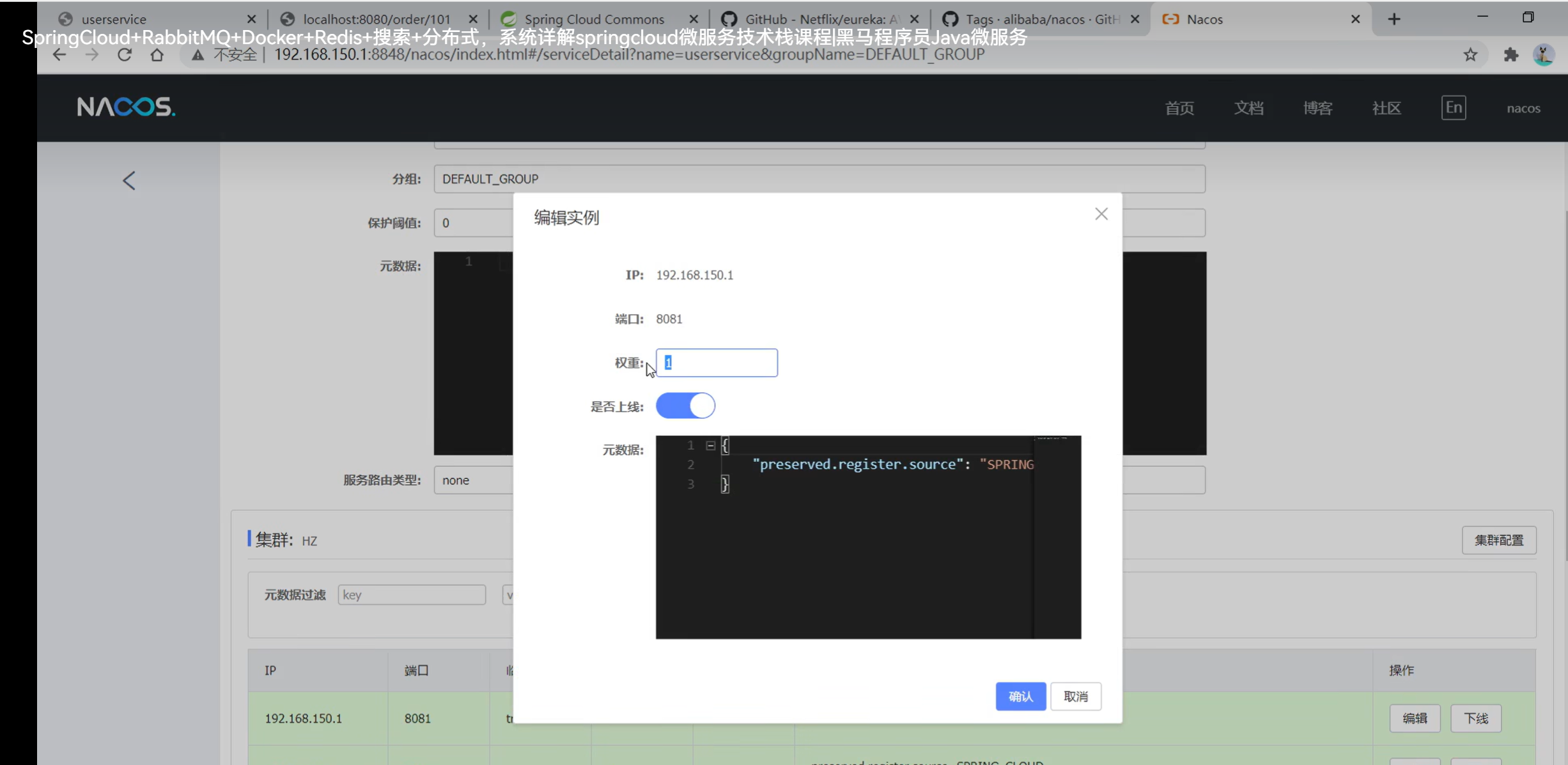Viewport: 1568px width, 765px height.
Task: Click the browser reload icon
Action: click(125, 55)
